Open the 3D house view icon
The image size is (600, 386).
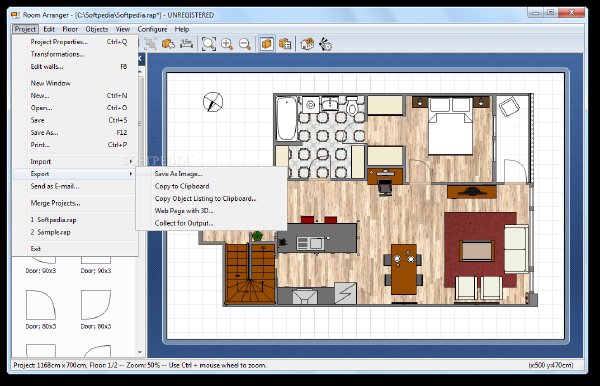[307, 44]
